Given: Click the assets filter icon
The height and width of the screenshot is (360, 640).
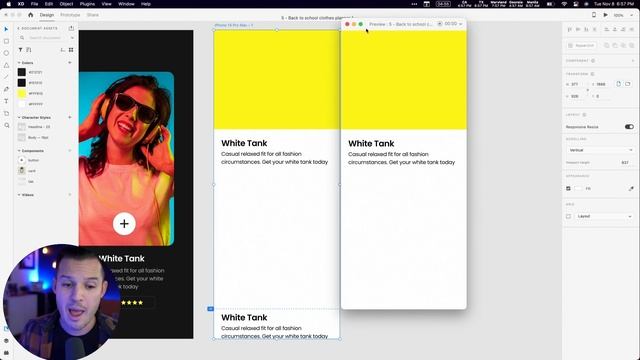Looking at the screenshot, I should click(20, 50).
